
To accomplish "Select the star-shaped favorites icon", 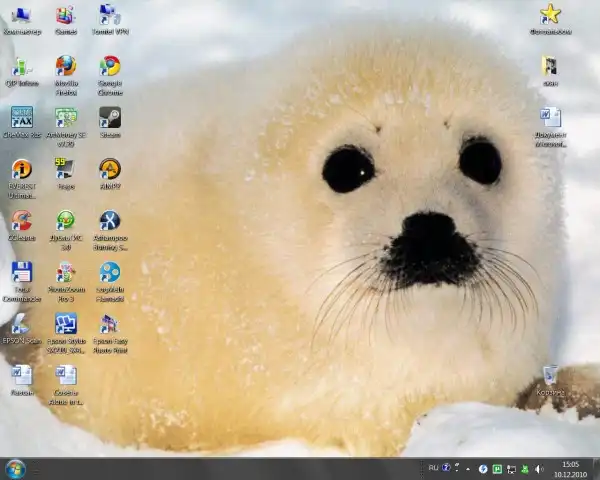I will [550, 14].
